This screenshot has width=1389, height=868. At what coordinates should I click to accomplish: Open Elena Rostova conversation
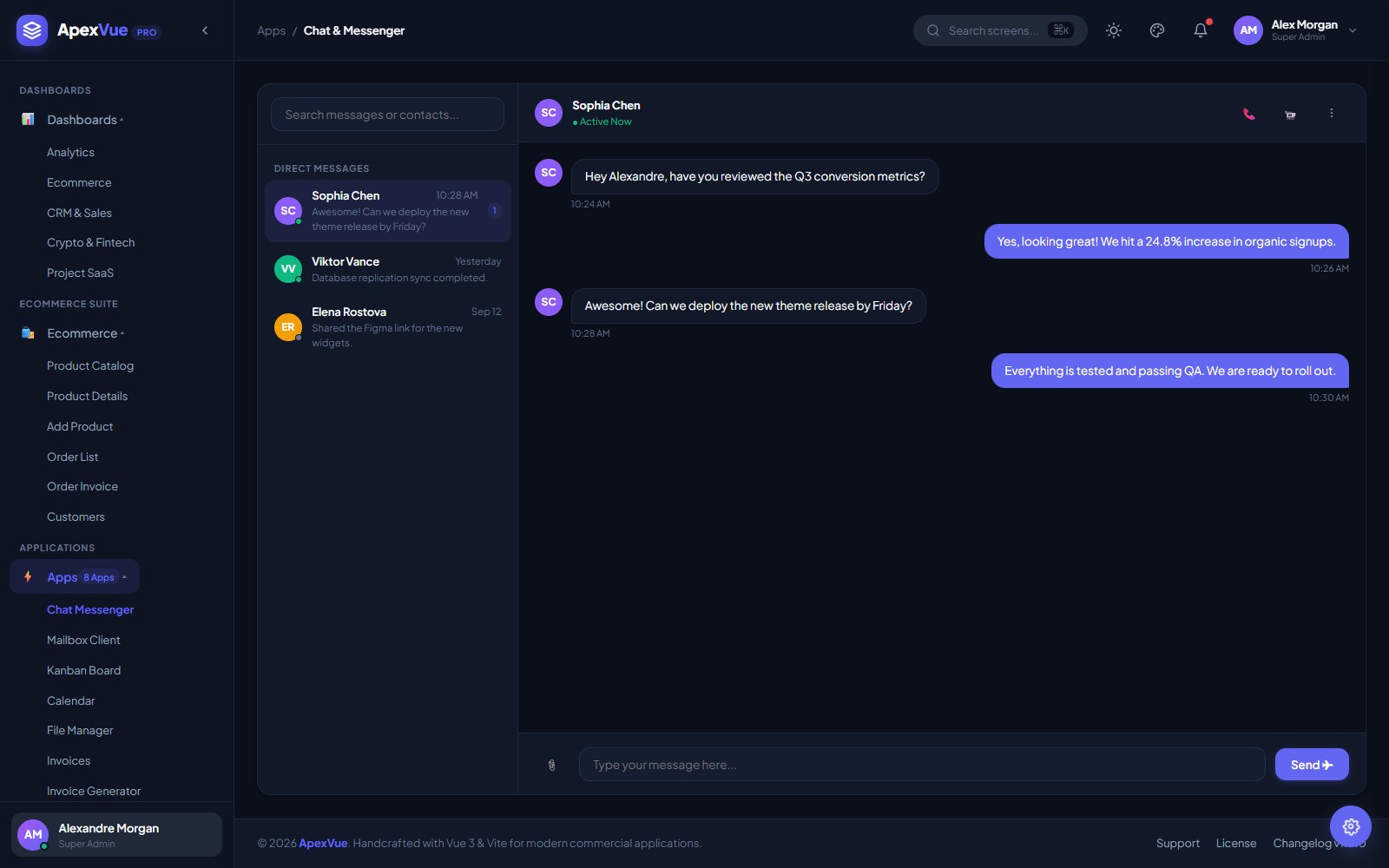[x=388, y=326]
